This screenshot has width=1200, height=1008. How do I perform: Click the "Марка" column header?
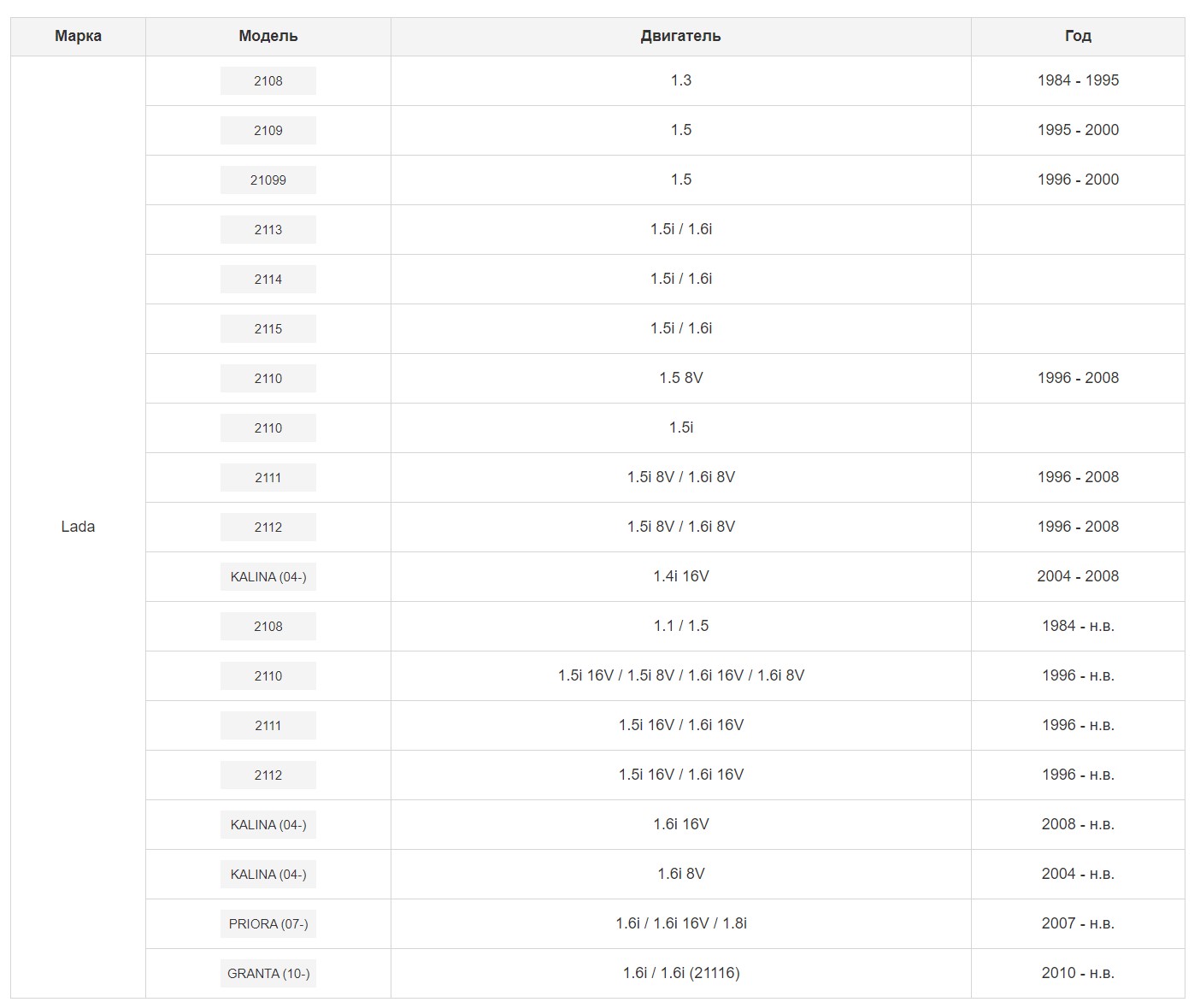[78, 36]
